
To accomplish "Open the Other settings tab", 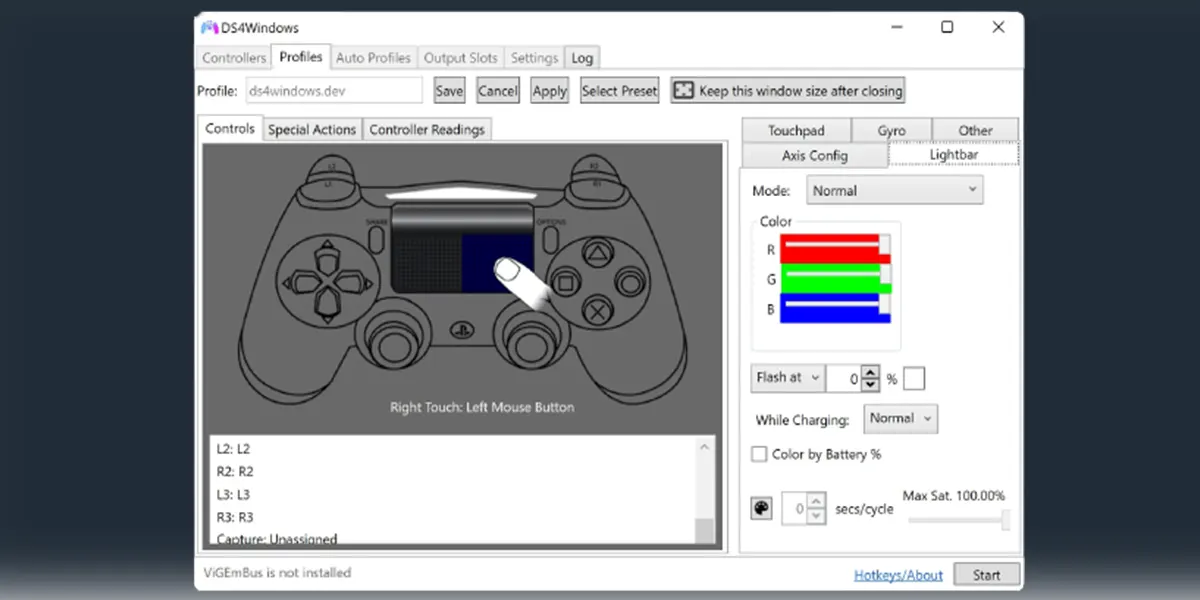I will pyautogui.click(x=975, y=130).
